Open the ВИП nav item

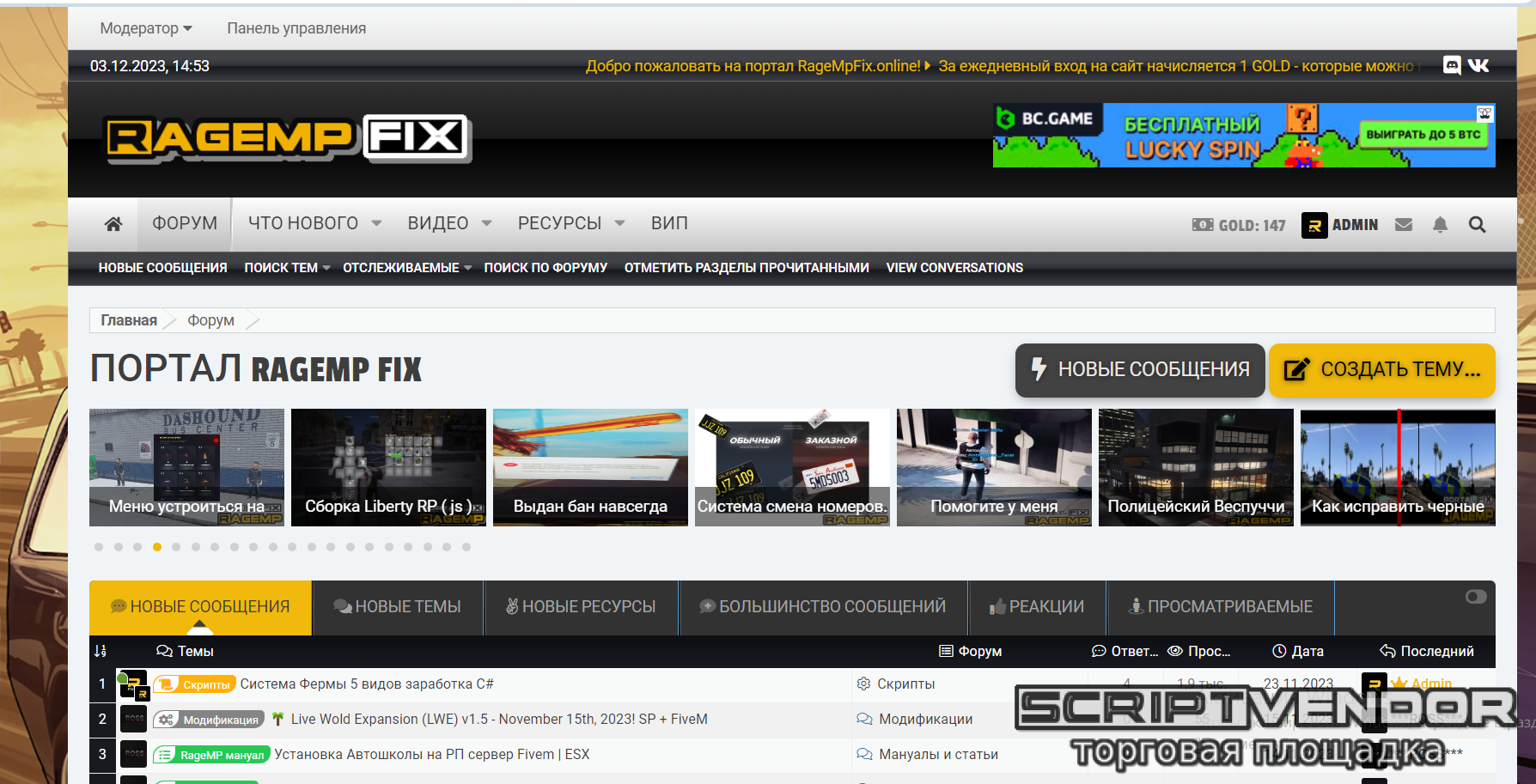[669, 223]
